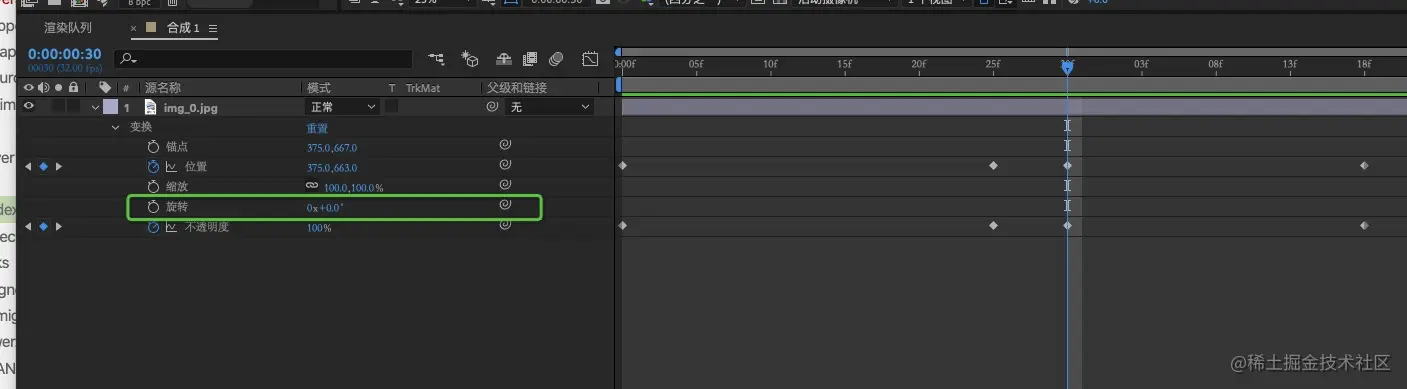Click 重置 to reset the transform

(317, 128)
